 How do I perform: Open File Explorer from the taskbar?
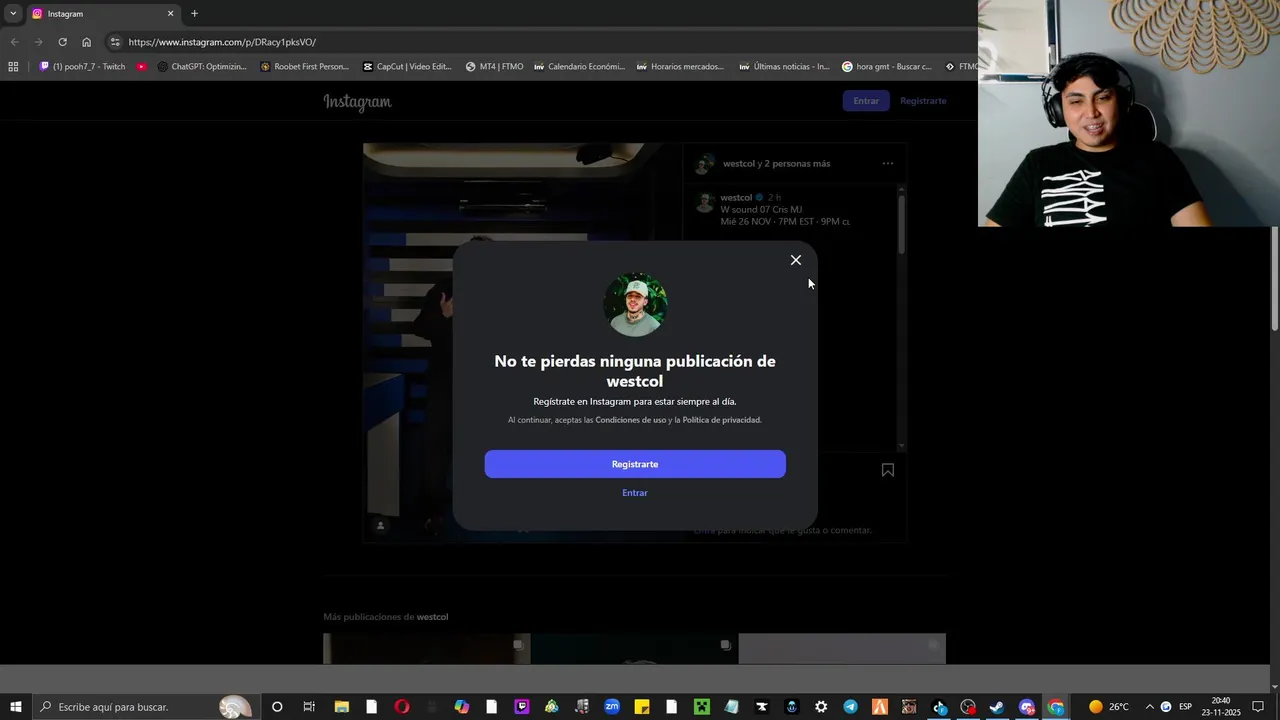(x=341, y=707)
